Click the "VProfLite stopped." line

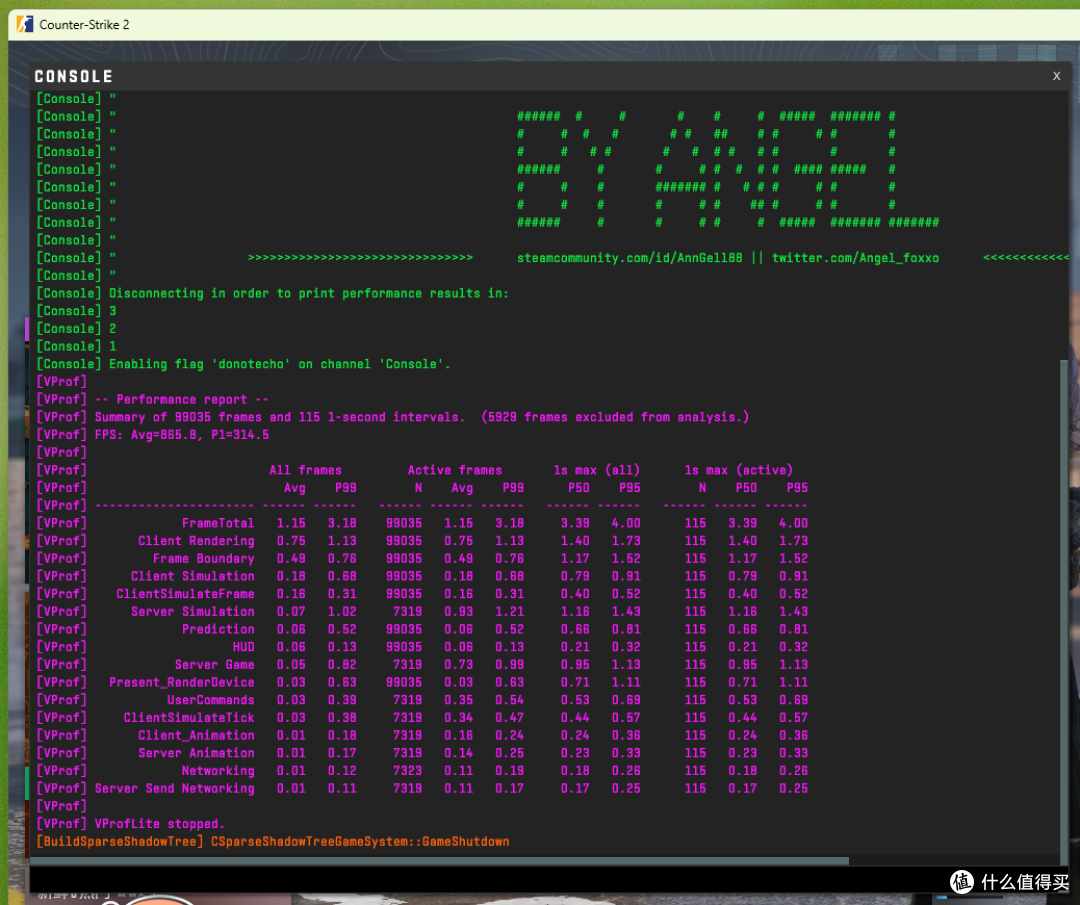160,824
